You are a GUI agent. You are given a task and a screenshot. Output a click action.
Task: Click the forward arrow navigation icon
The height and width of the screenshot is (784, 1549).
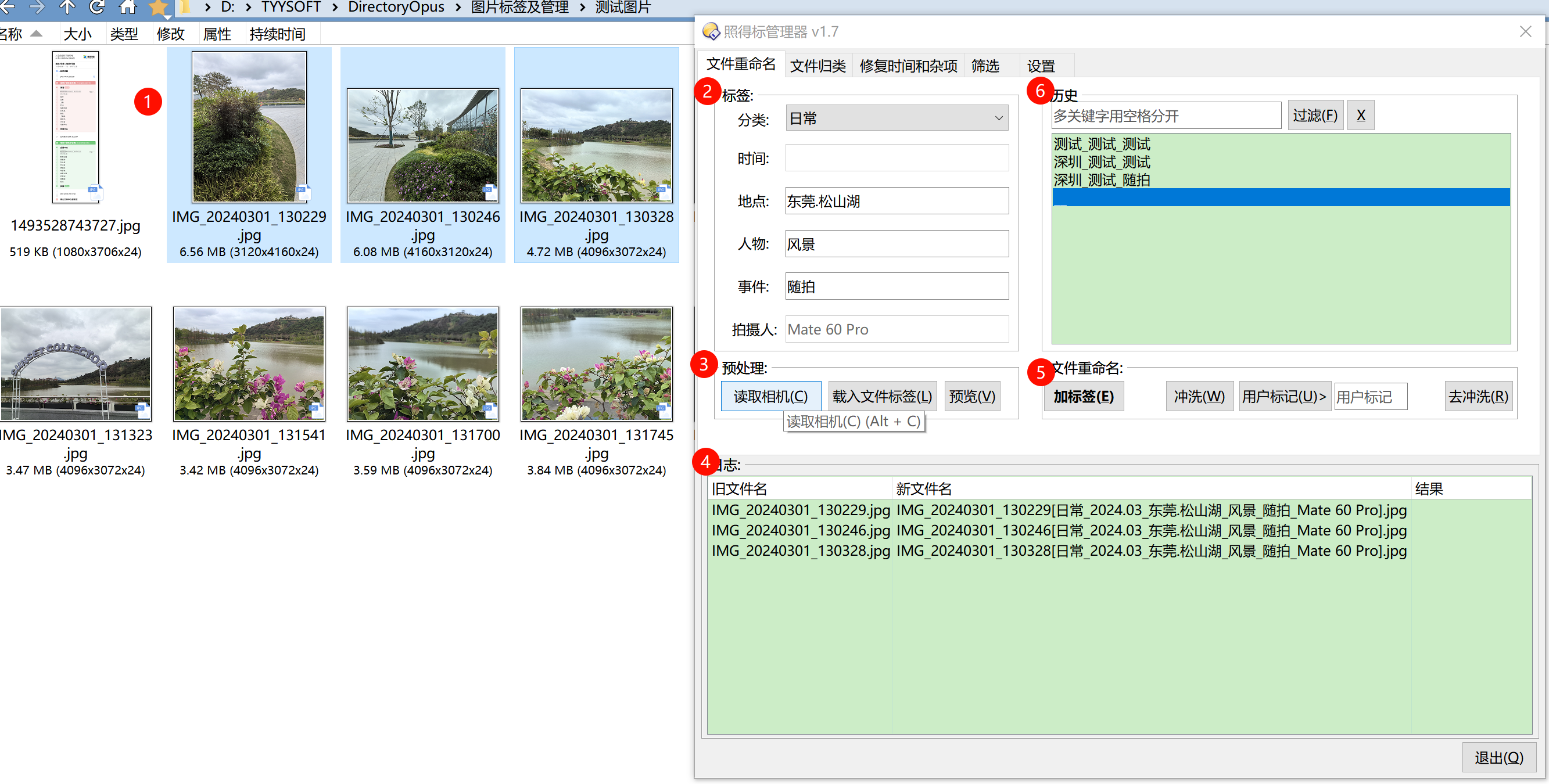click(x=37, y=6)
